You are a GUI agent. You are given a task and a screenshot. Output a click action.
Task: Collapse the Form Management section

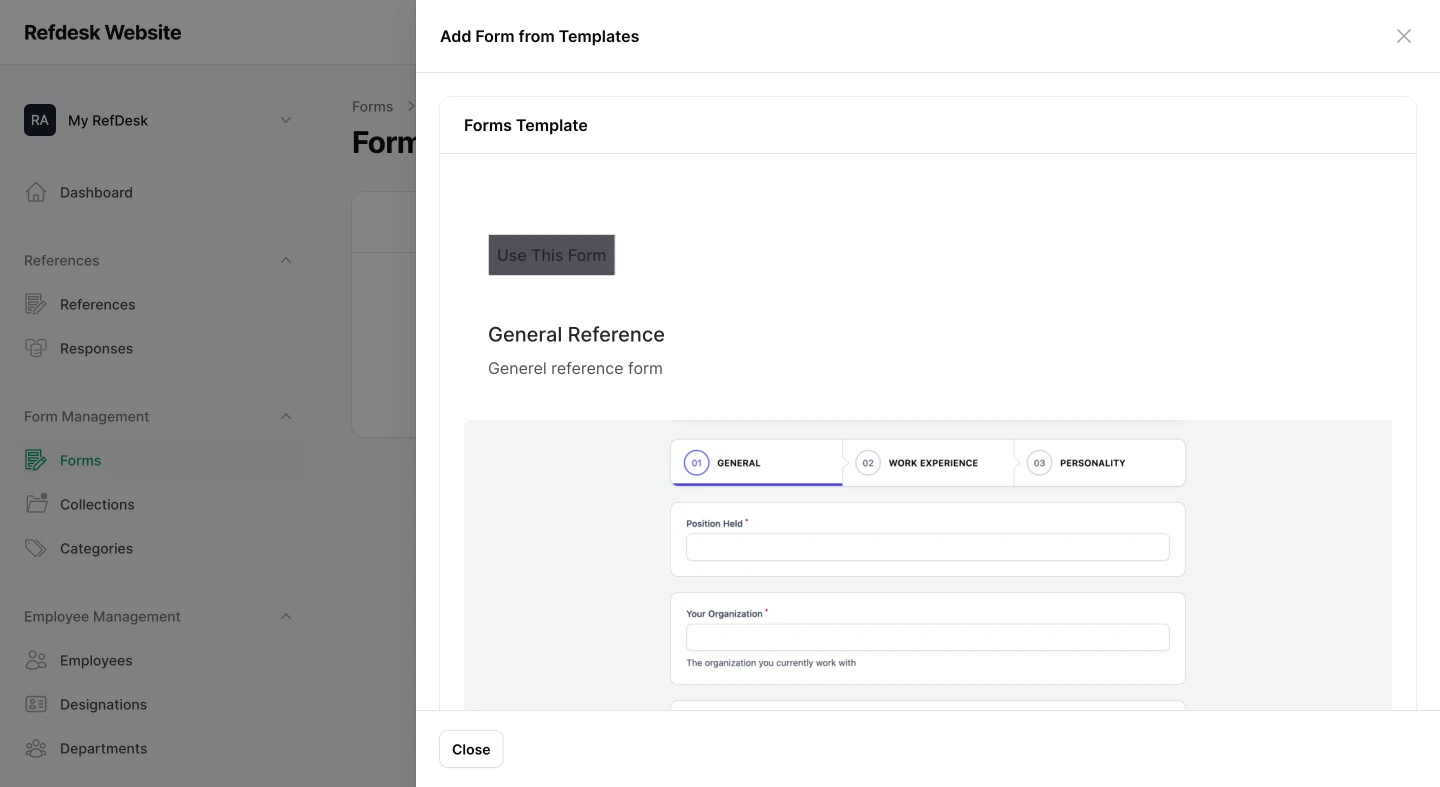click(286, 416)
